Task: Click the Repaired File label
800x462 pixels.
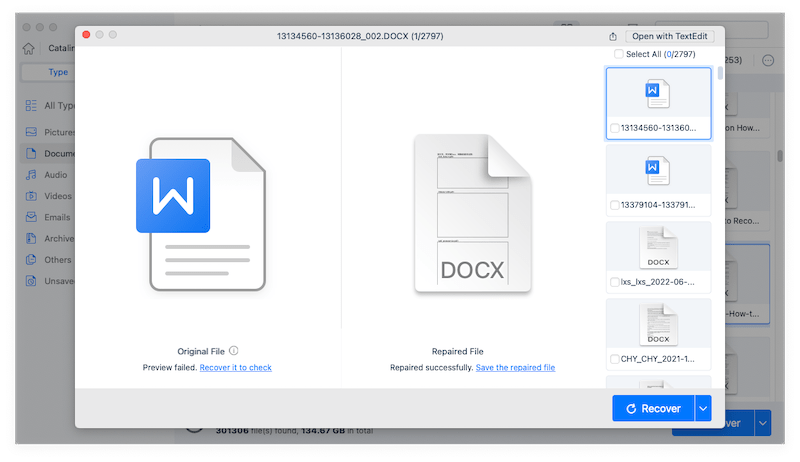Action: pos(458,351)
